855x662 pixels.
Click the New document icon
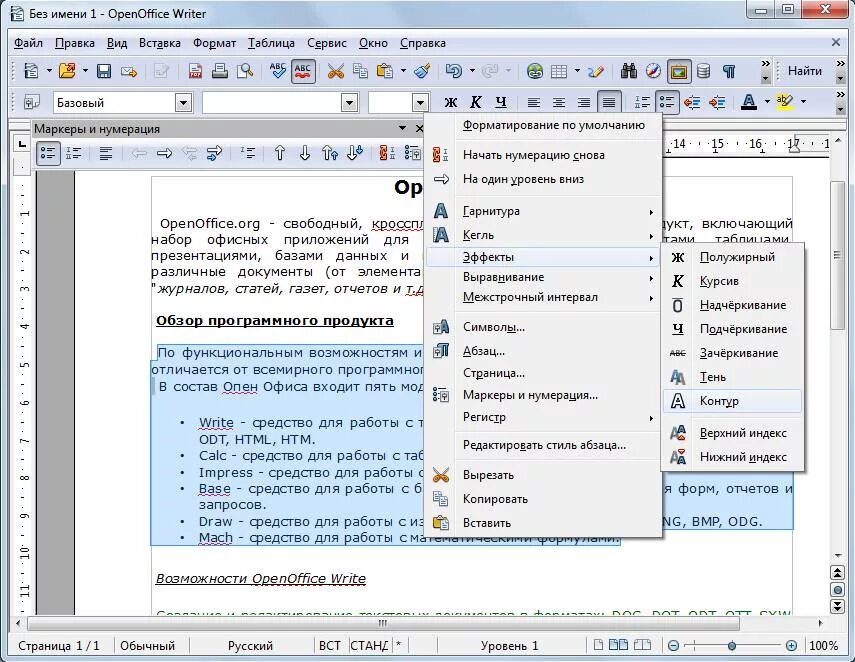coord(32,71)
